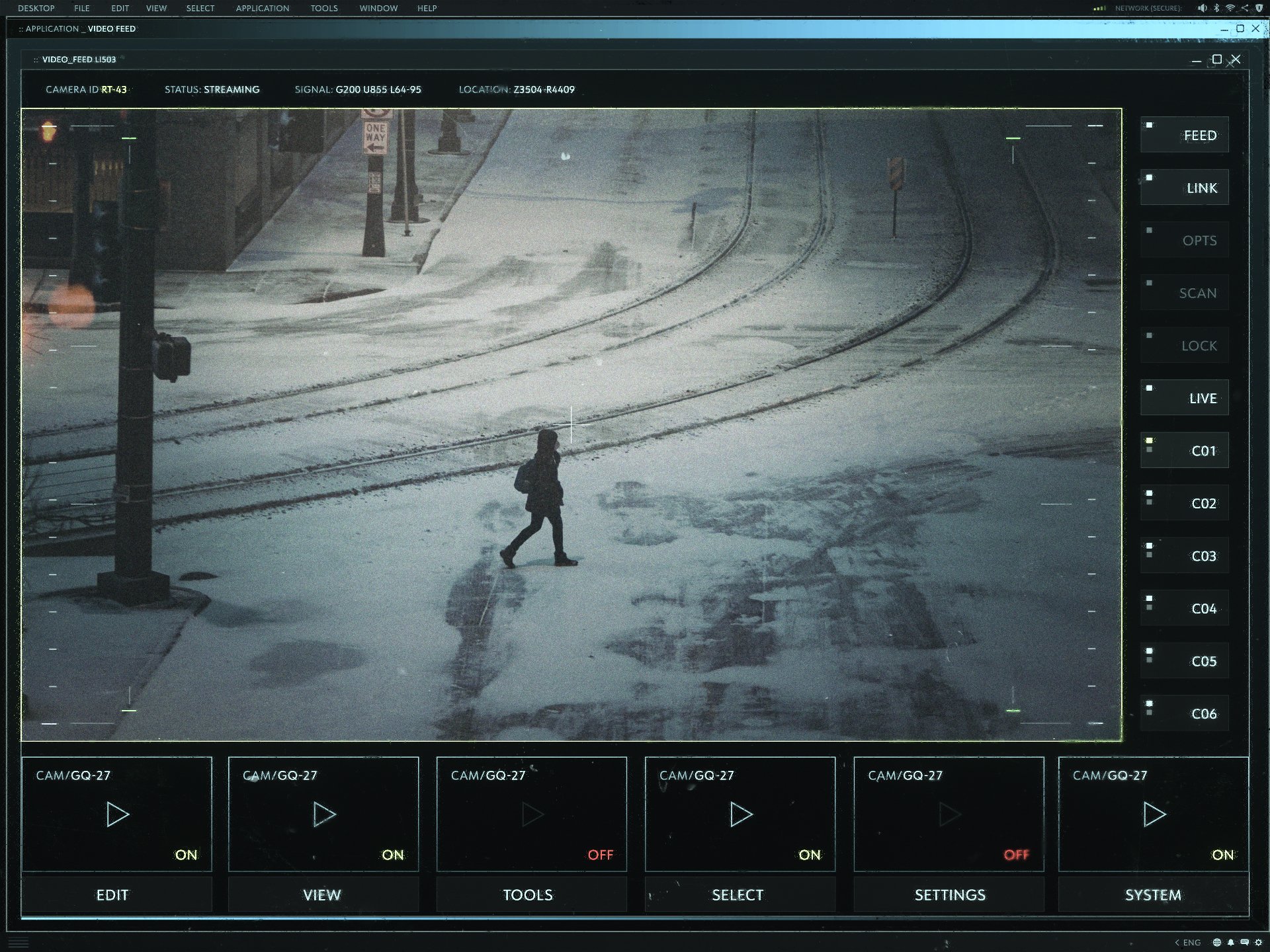Play the camera feed above SYSTEM

1154,814
